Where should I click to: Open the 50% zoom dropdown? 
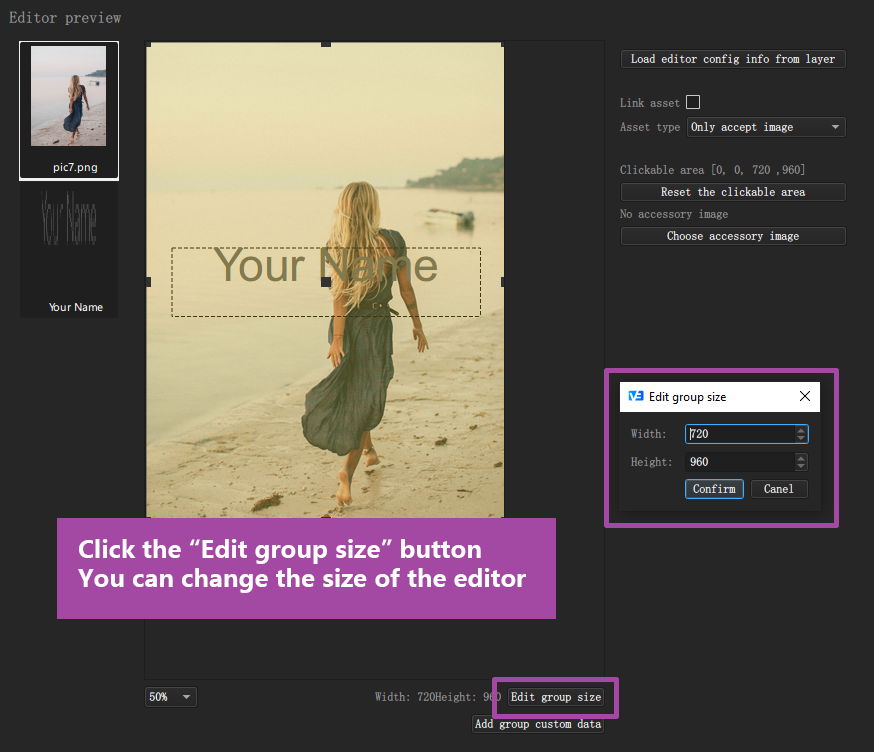171,697
